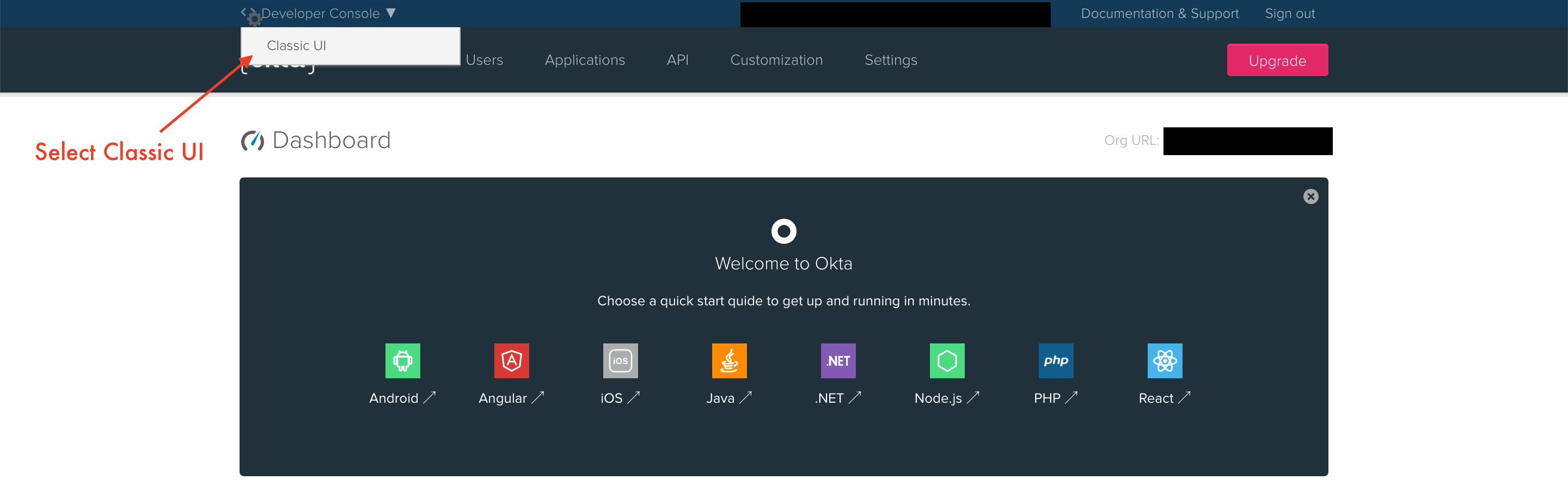Open the React quick start icon
The height and width of the screenshot is (492, 1568).
(x=1165, y=361)
